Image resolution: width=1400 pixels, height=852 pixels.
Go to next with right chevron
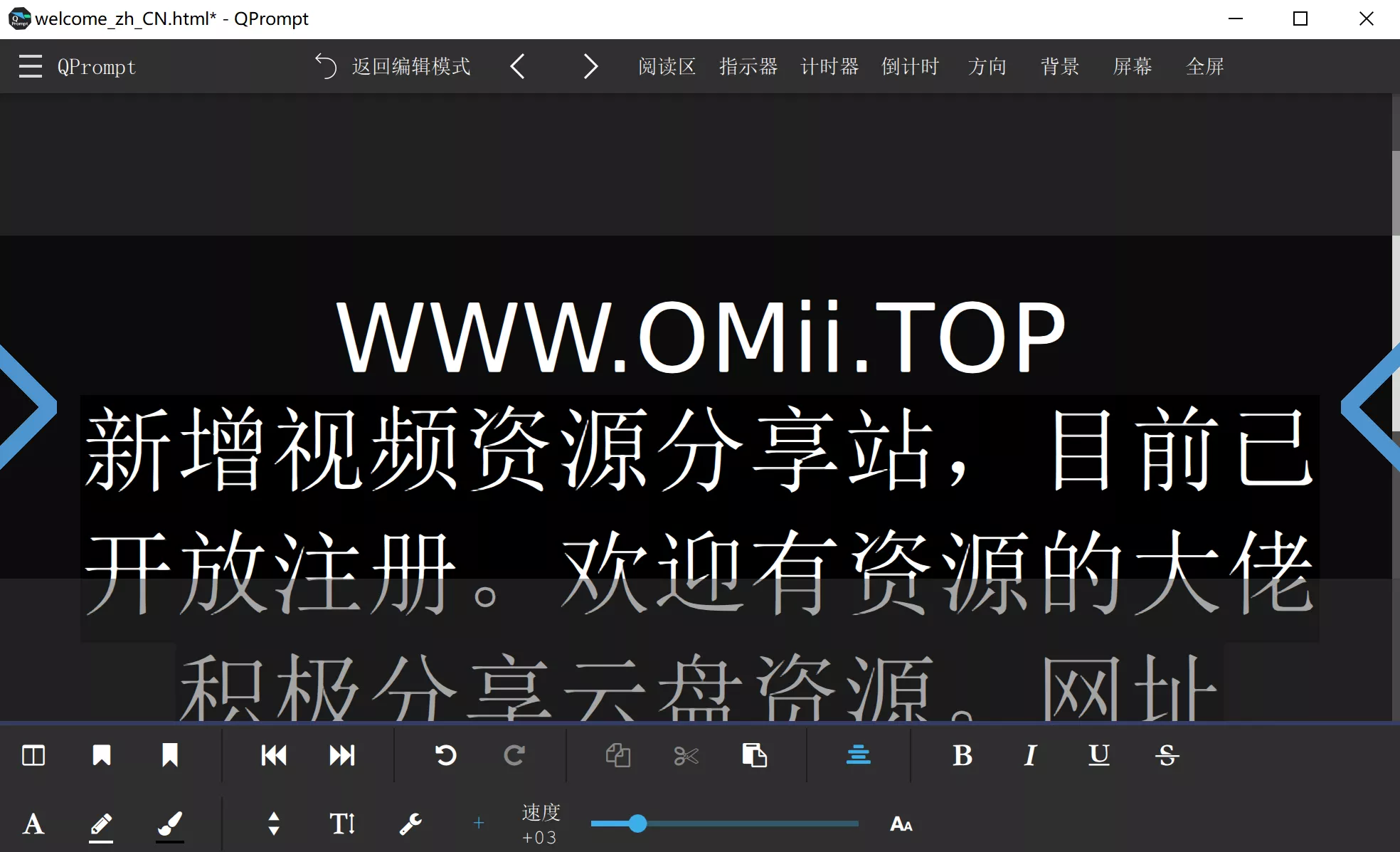click(x=590, y=66)
